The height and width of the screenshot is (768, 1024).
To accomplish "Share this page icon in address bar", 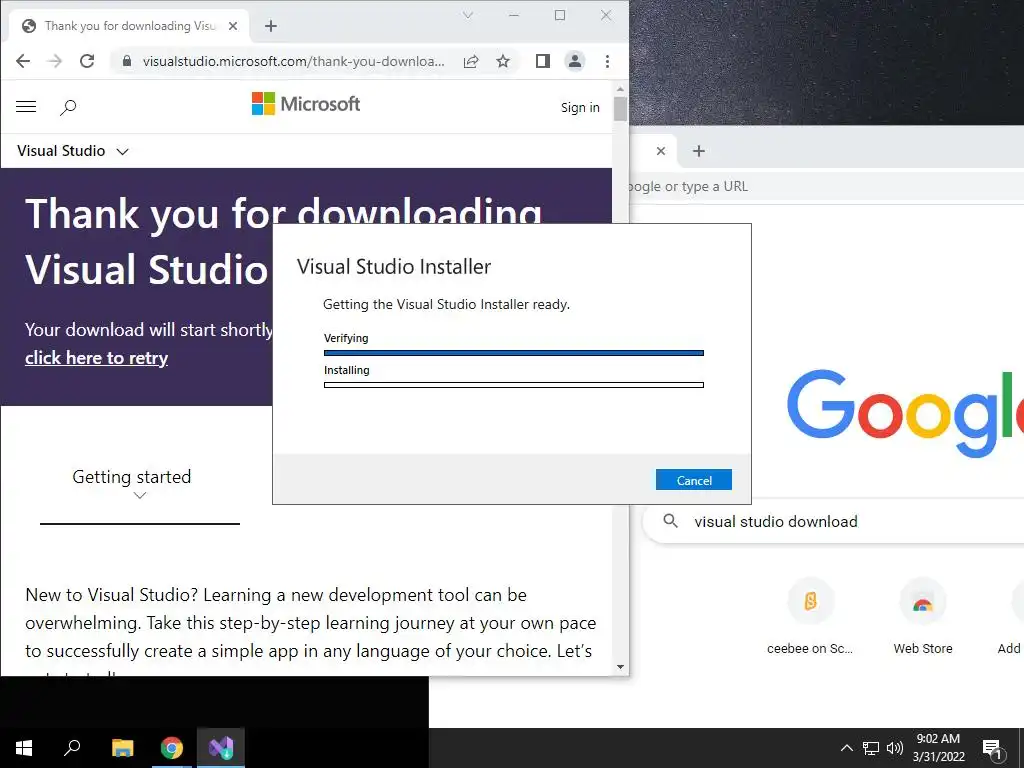I will coord(471,61).
